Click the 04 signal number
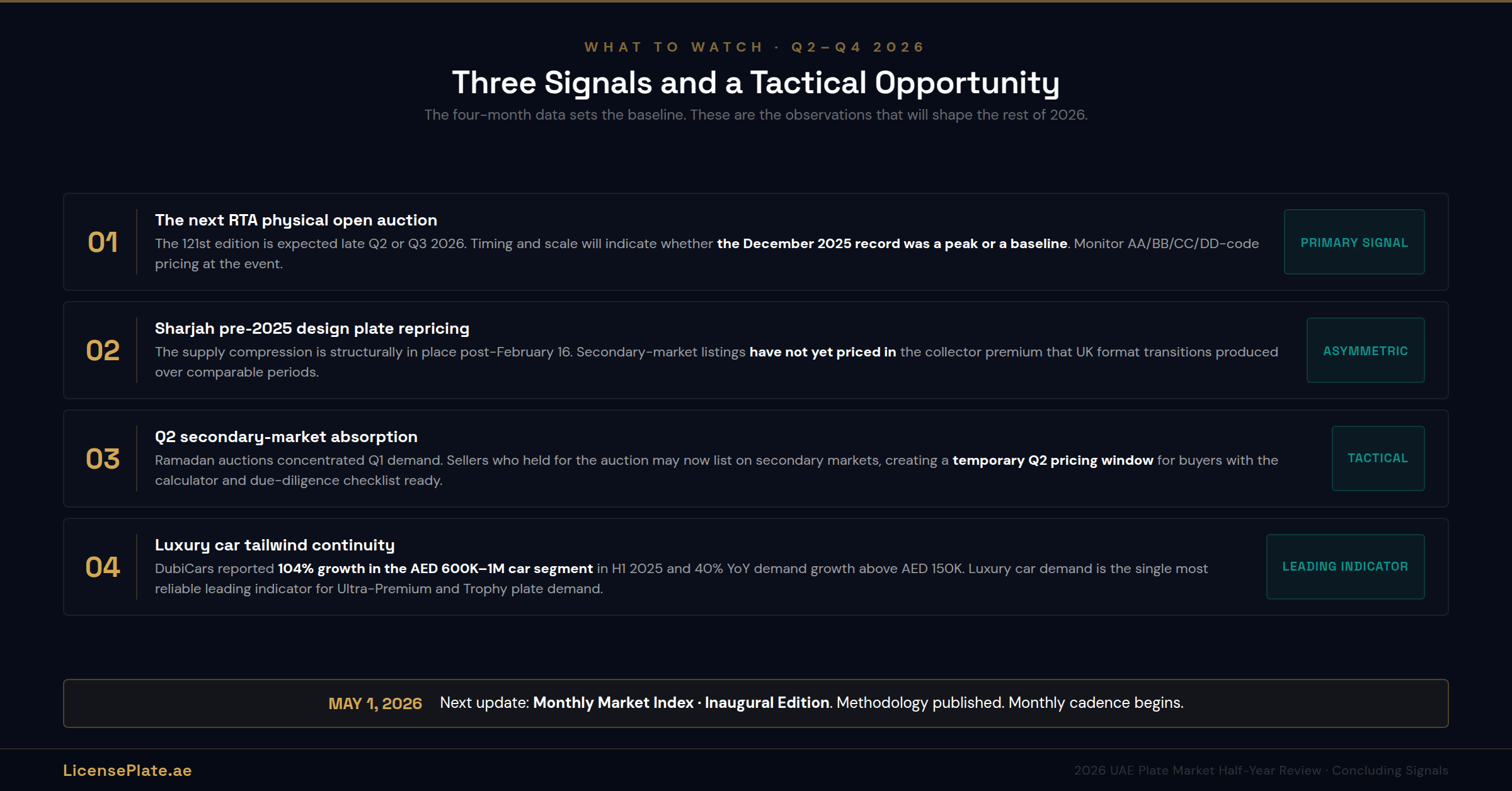The width and height of the screenshot is (1512, 791). pyautogui.click(x=103, y=567)
